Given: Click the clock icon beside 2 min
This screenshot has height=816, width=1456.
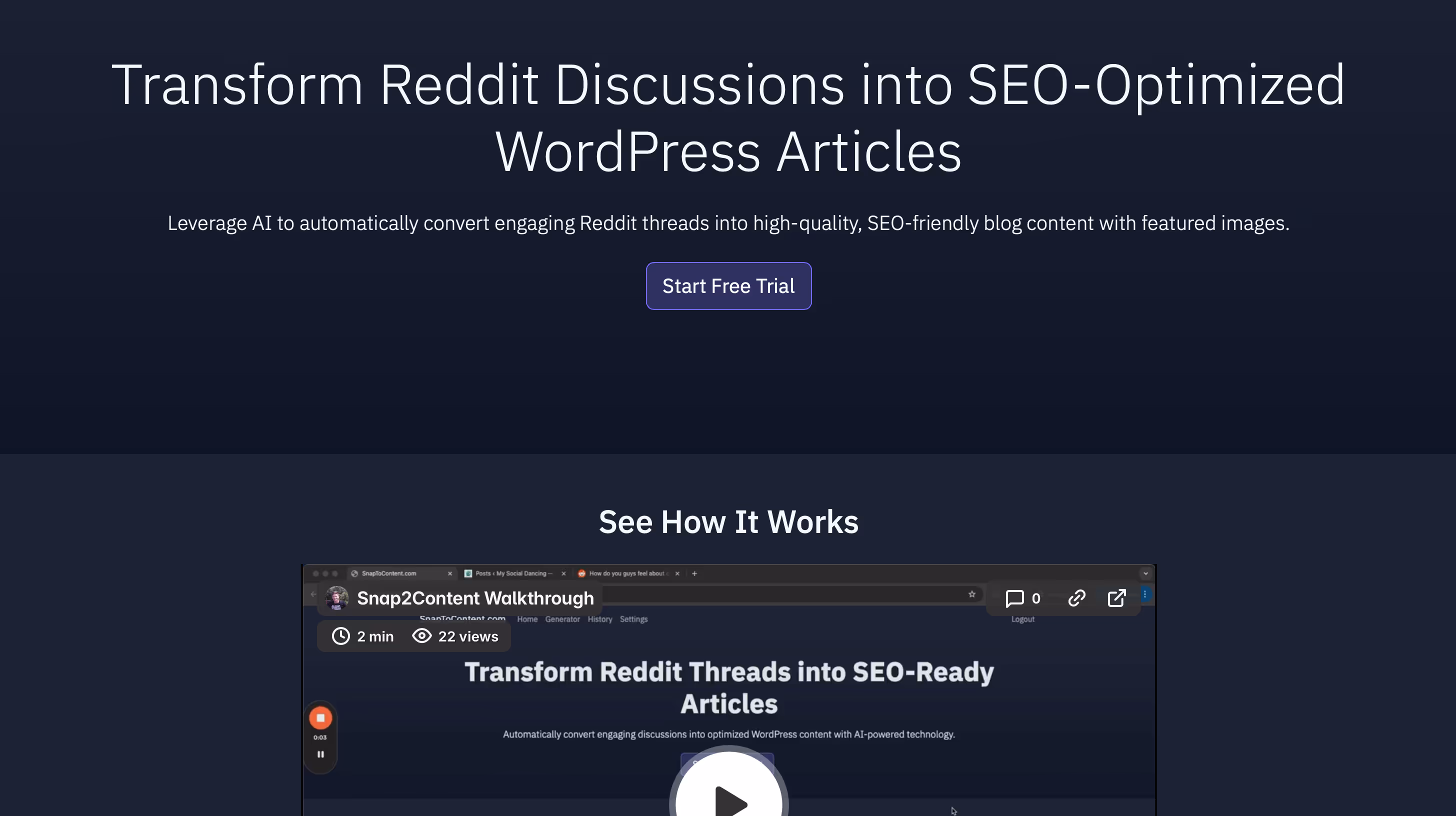Looking at the screenshot, I should tap(341, 636).
